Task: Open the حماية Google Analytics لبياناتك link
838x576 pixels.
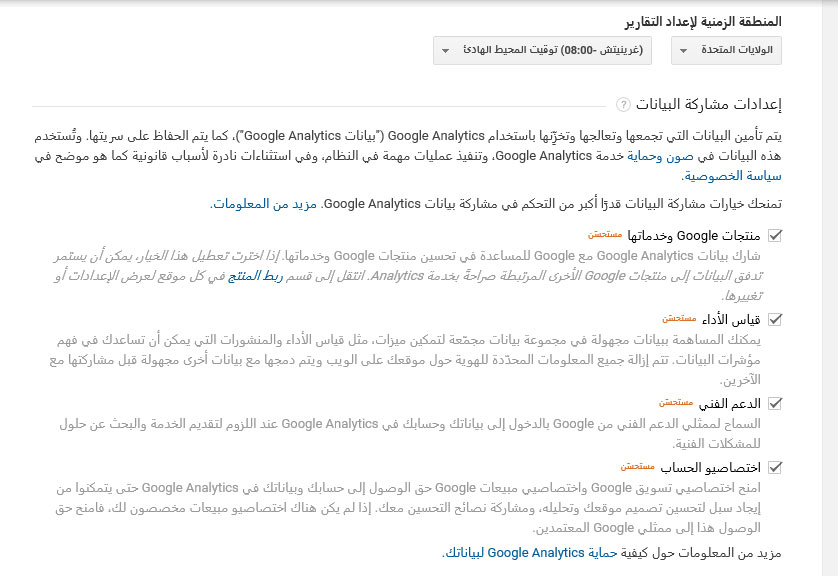Action: [x=531, y=553]
